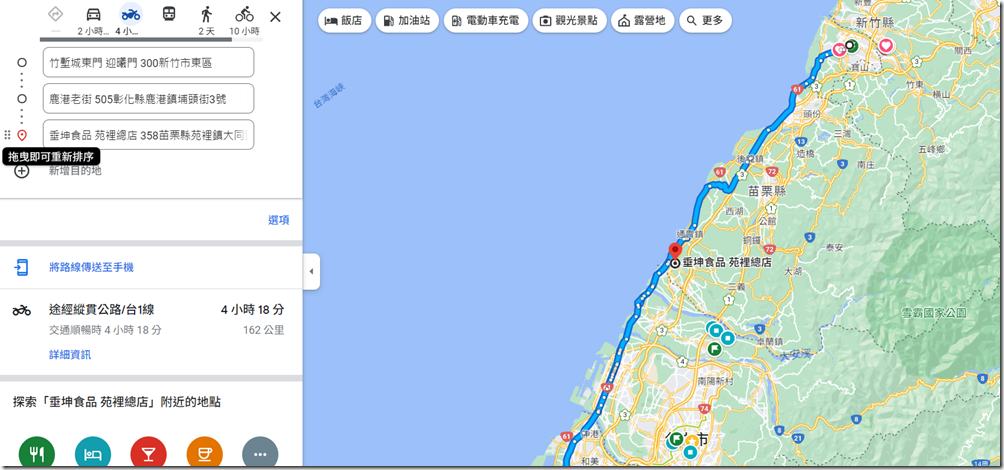This screenshot has width=1004, height=470.
Task: Filter map by 觀光景點 attractions
Action: (570, 20)
